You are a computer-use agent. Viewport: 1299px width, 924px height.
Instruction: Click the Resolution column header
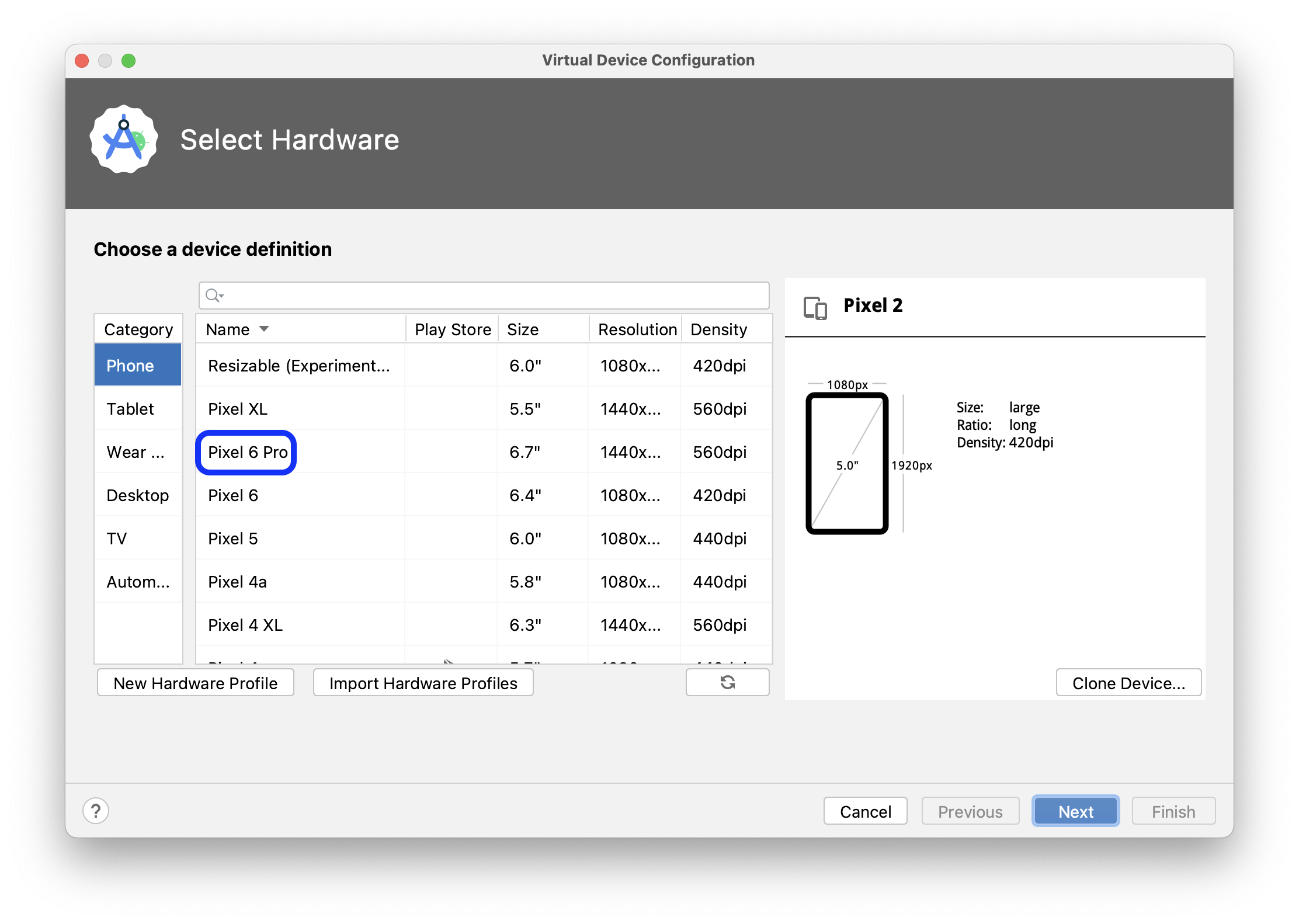(x=635, y=329)
